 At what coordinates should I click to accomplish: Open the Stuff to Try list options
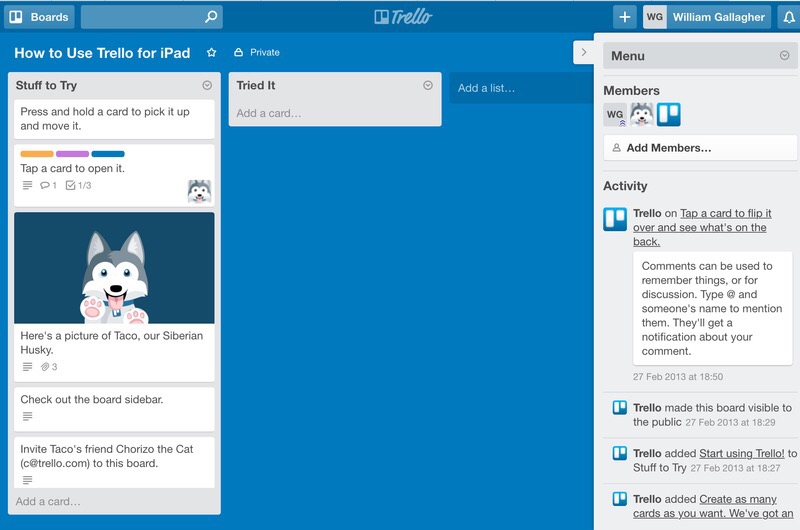[207, 85]
